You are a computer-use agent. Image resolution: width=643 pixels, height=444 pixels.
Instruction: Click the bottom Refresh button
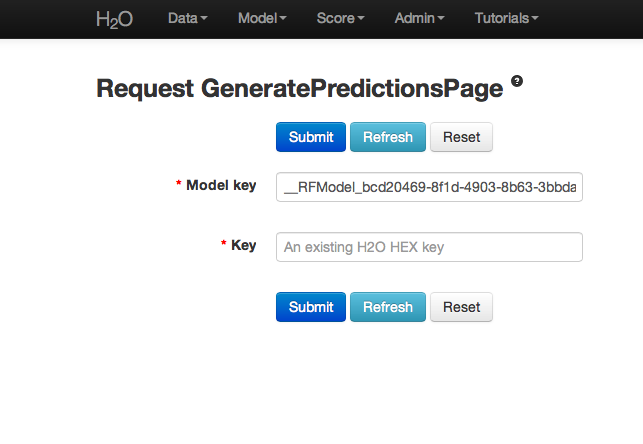click(x=388, y=307)
